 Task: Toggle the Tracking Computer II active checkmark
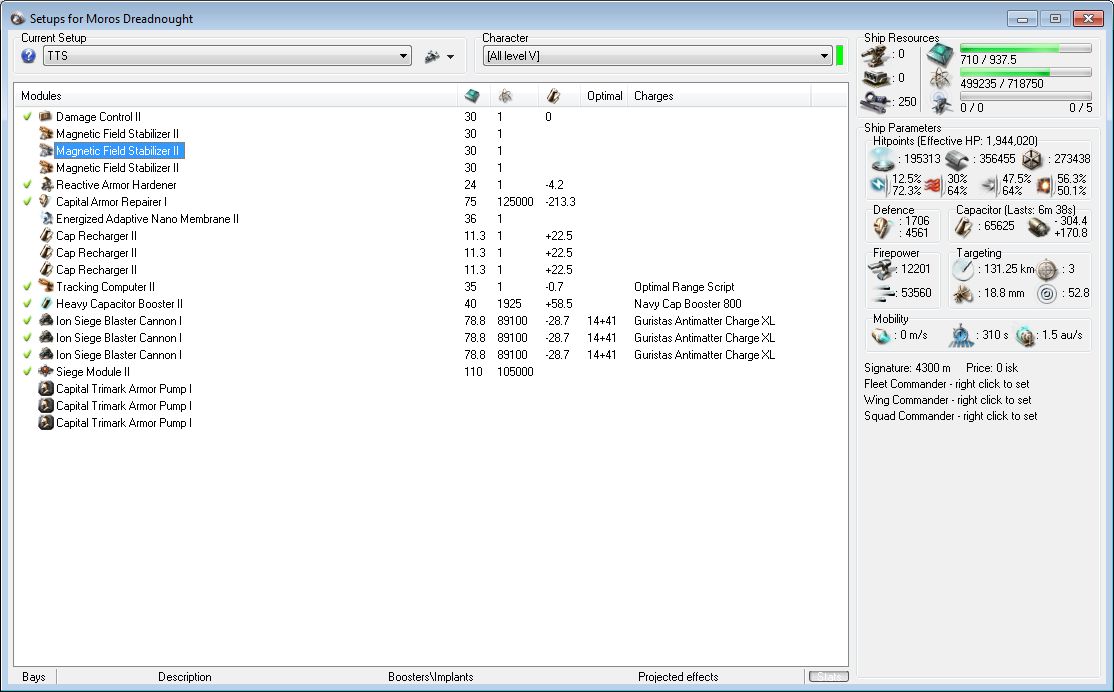coord(27,286)
